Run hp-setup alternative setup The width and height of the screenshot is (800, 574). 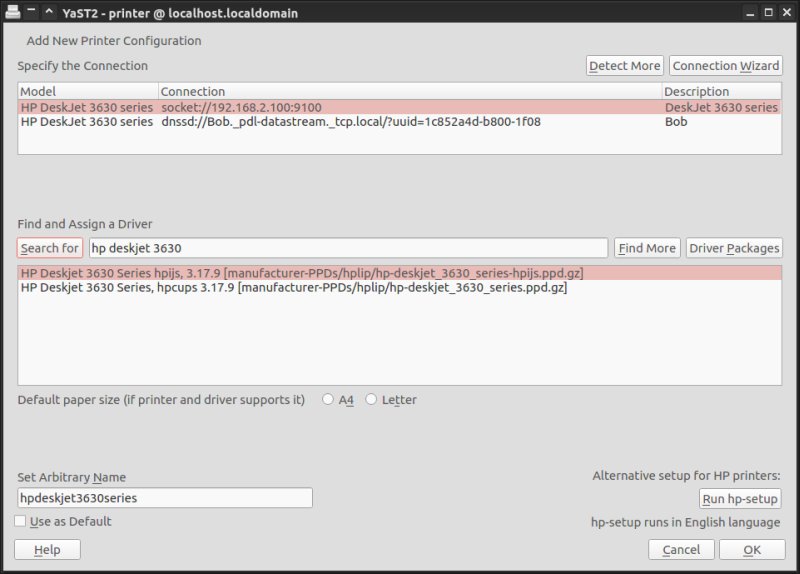pos(740,498)
